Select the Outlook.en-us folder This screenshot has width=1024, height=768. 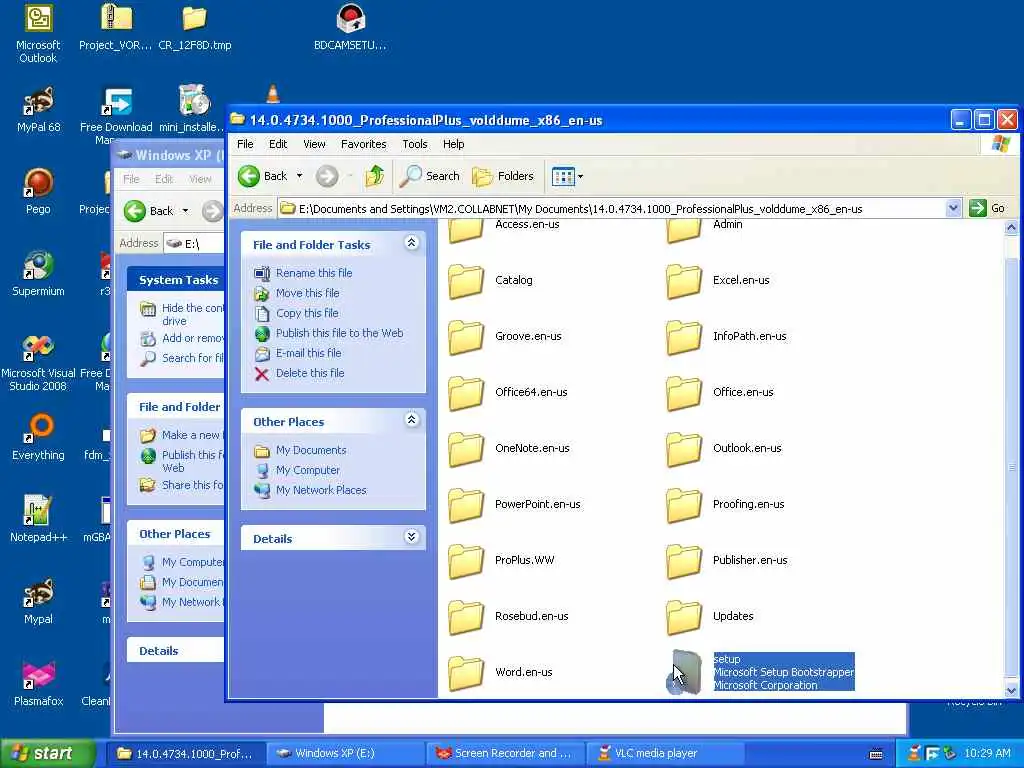coord(724,449)
